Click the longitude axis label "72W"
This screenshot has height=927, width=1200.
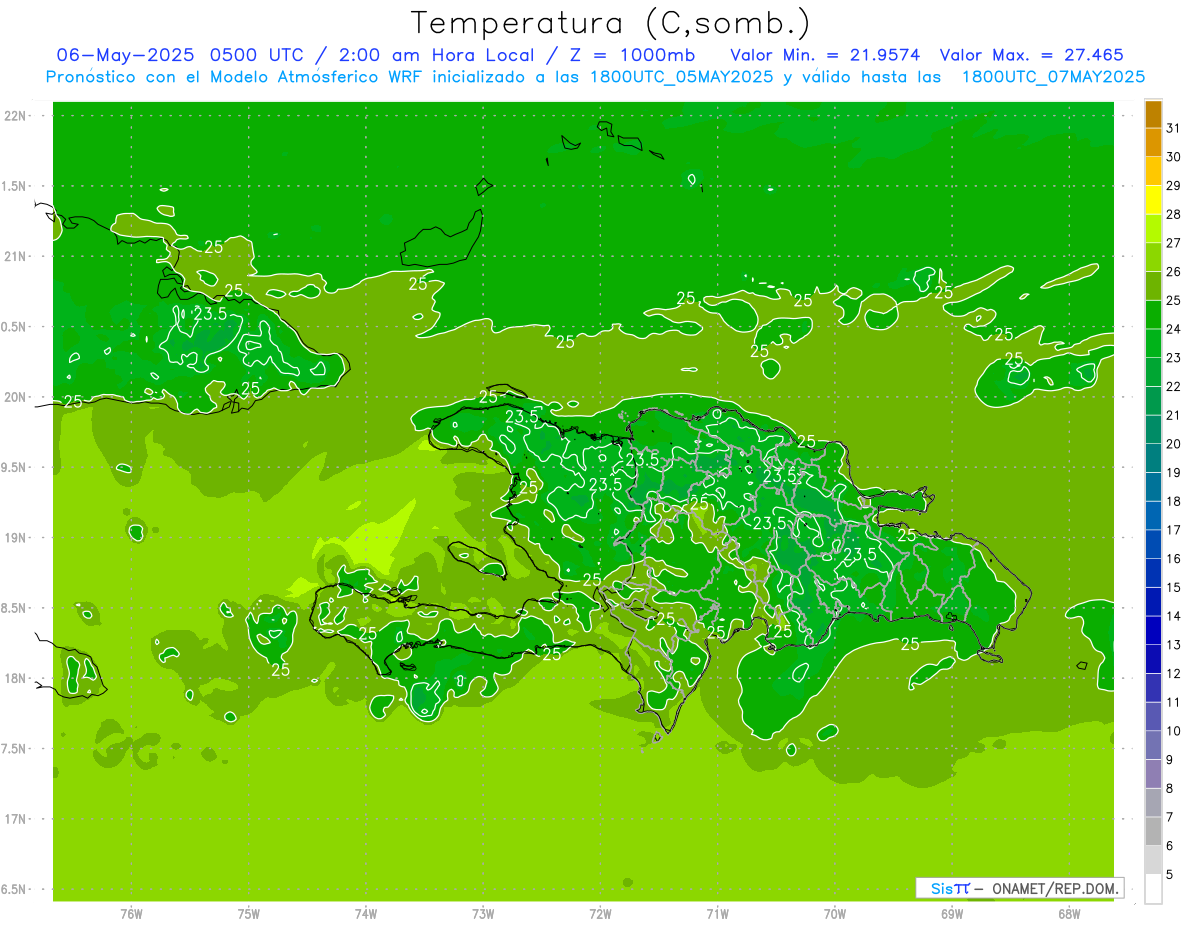click(600, 914)
